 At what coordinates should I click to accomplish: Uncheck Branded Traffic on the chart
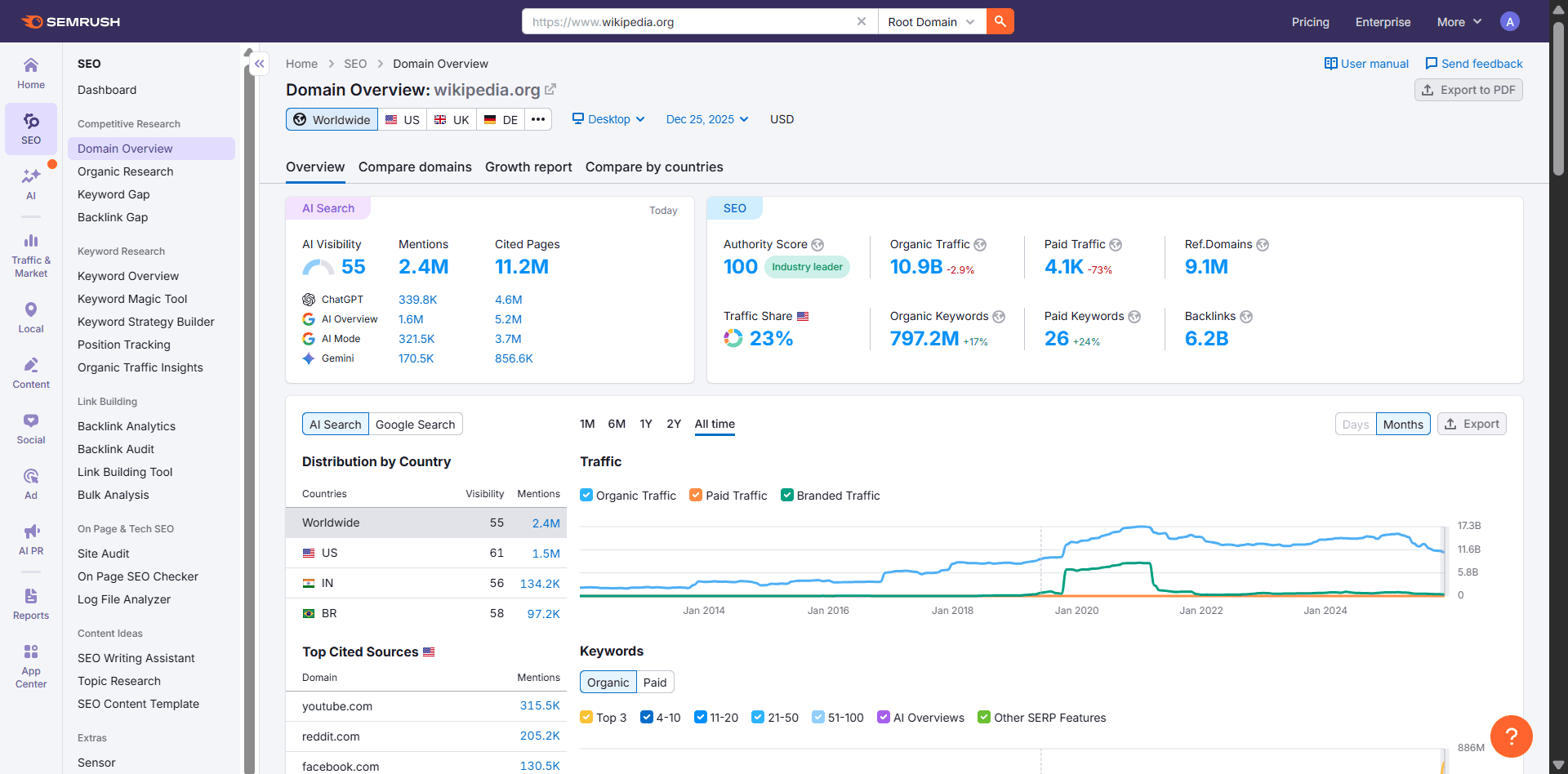coord(787,495)
